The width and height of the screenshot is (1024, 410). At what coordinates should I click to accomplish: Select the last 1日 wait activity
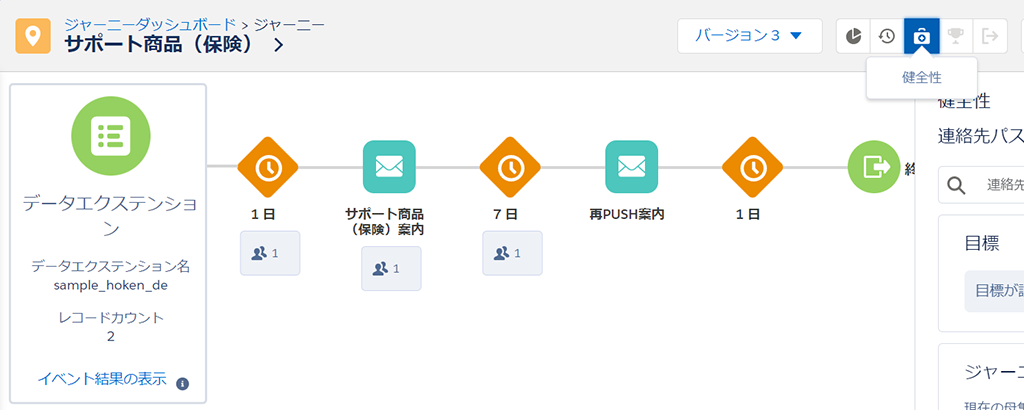(752, 167)
